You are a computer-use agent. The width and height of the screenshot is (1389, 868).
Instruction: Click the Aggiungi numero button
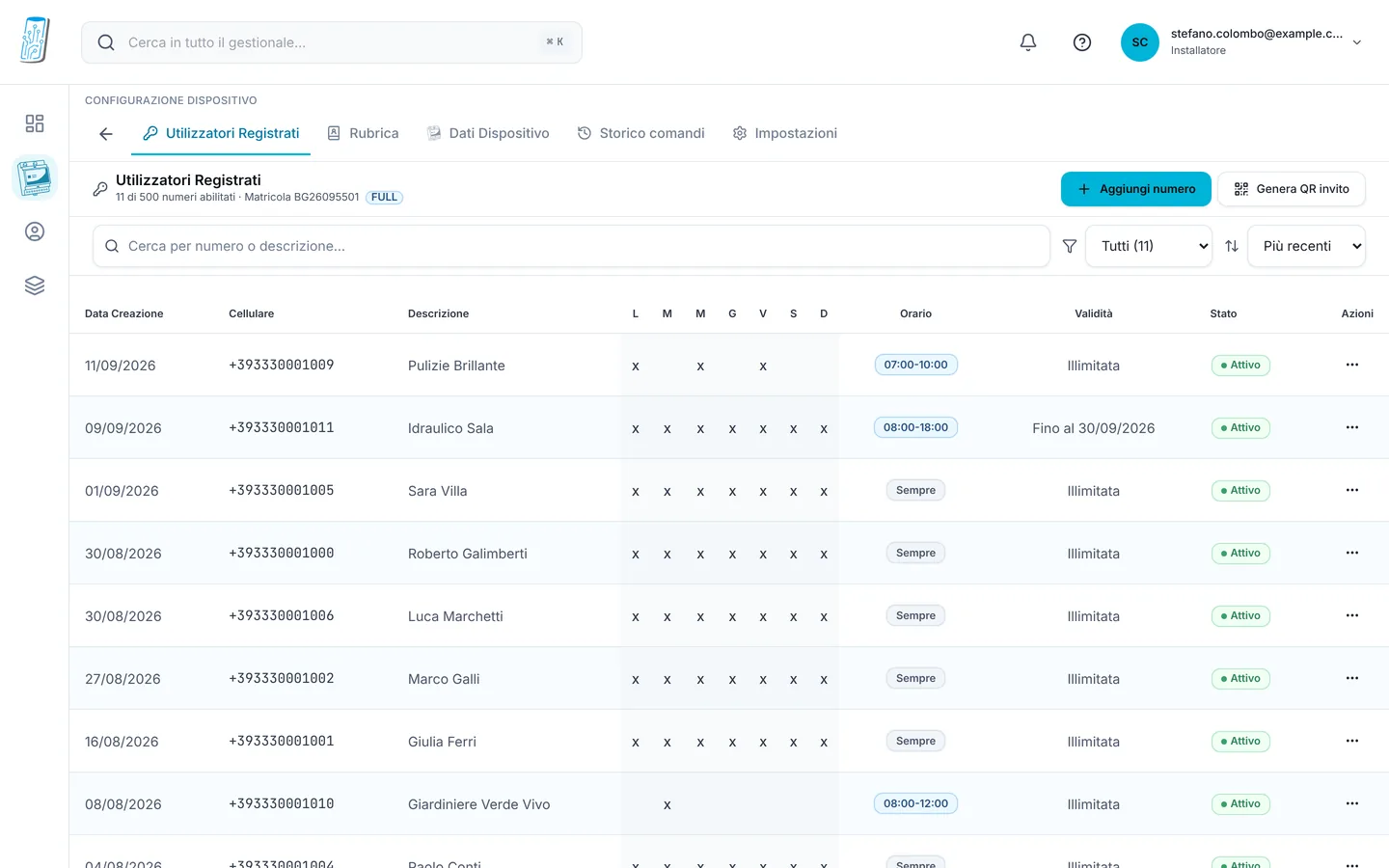(x=1136, y=189)
